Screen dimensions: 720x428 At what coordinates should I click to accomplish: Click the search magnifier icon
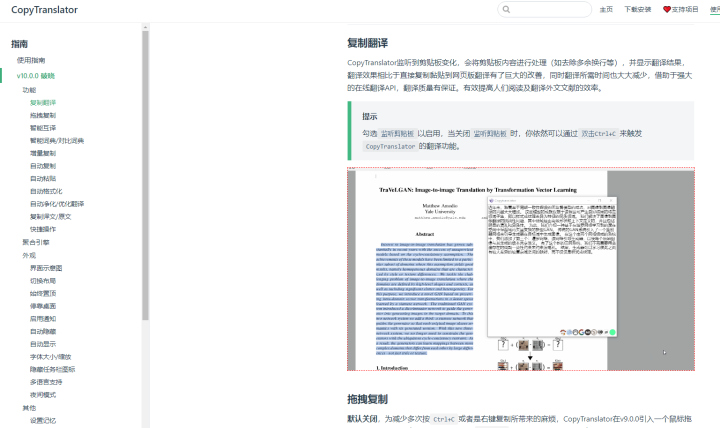click(506, 9)
